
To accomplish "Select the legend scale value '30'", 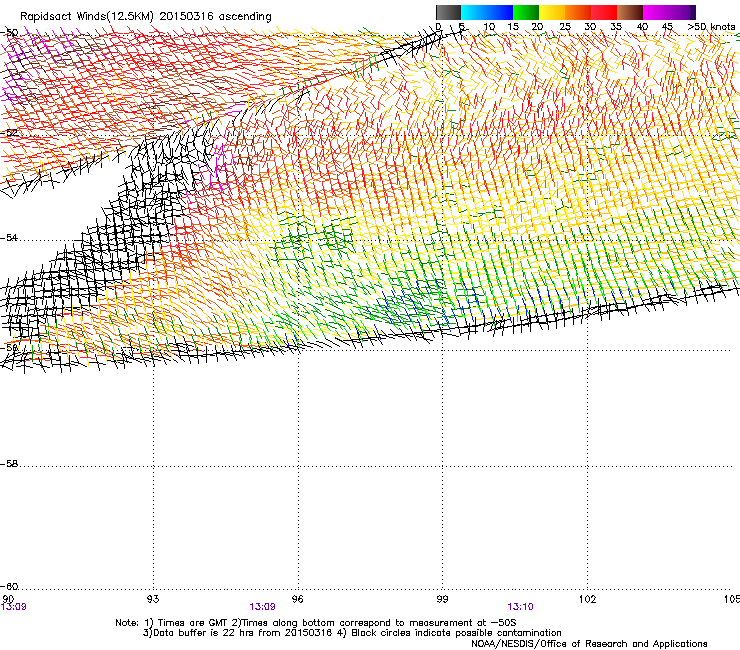I will 590,27.
